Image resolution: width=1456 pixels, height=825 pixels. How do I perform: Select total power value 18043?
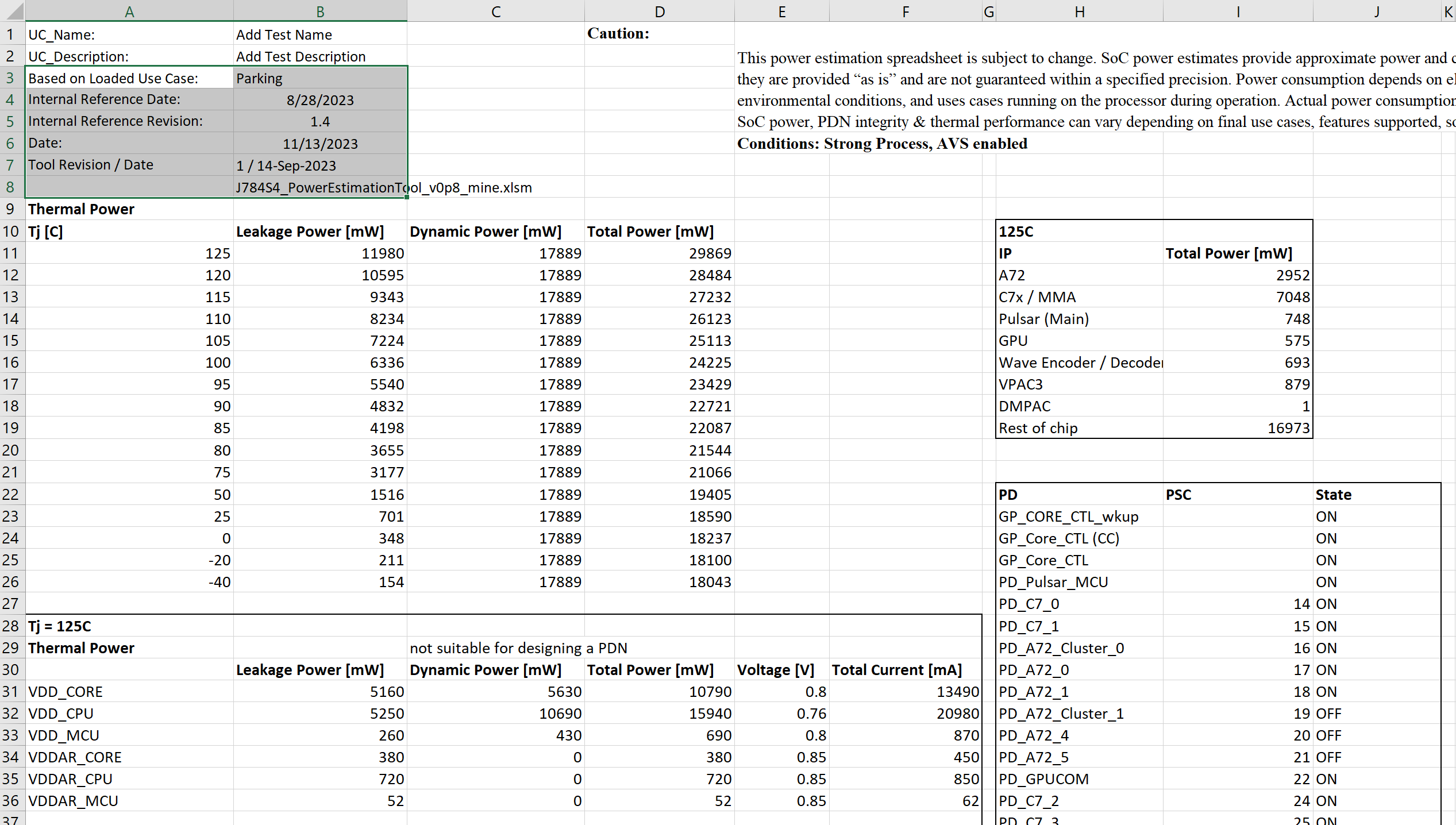click(x=660, y=582)
